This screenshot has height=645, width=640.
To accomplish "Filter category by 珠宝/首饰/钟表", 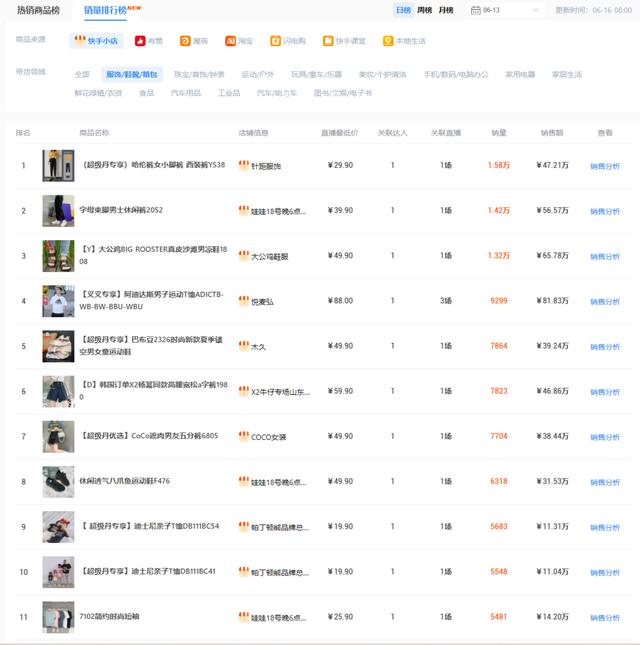I will (199, 74).
